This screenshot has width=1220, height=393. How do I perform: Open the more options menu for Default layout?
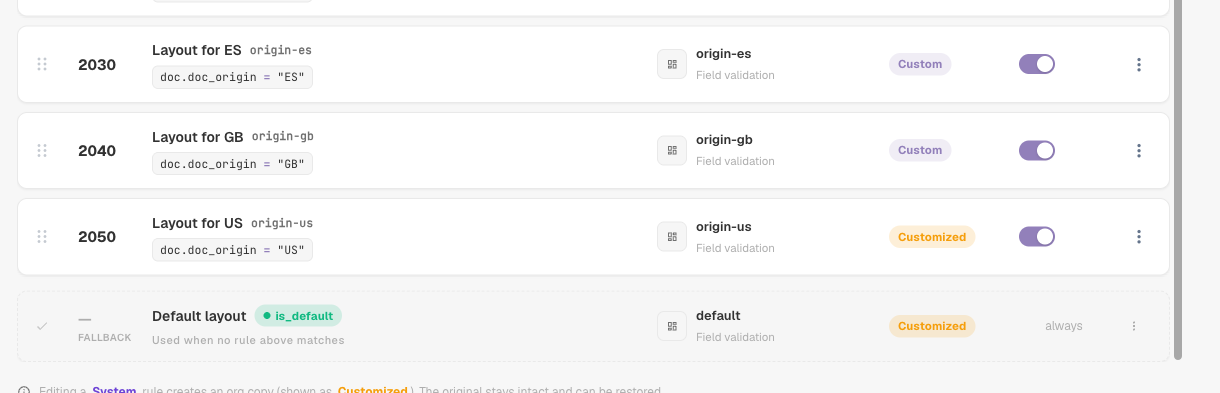(x=1134, y=326)
